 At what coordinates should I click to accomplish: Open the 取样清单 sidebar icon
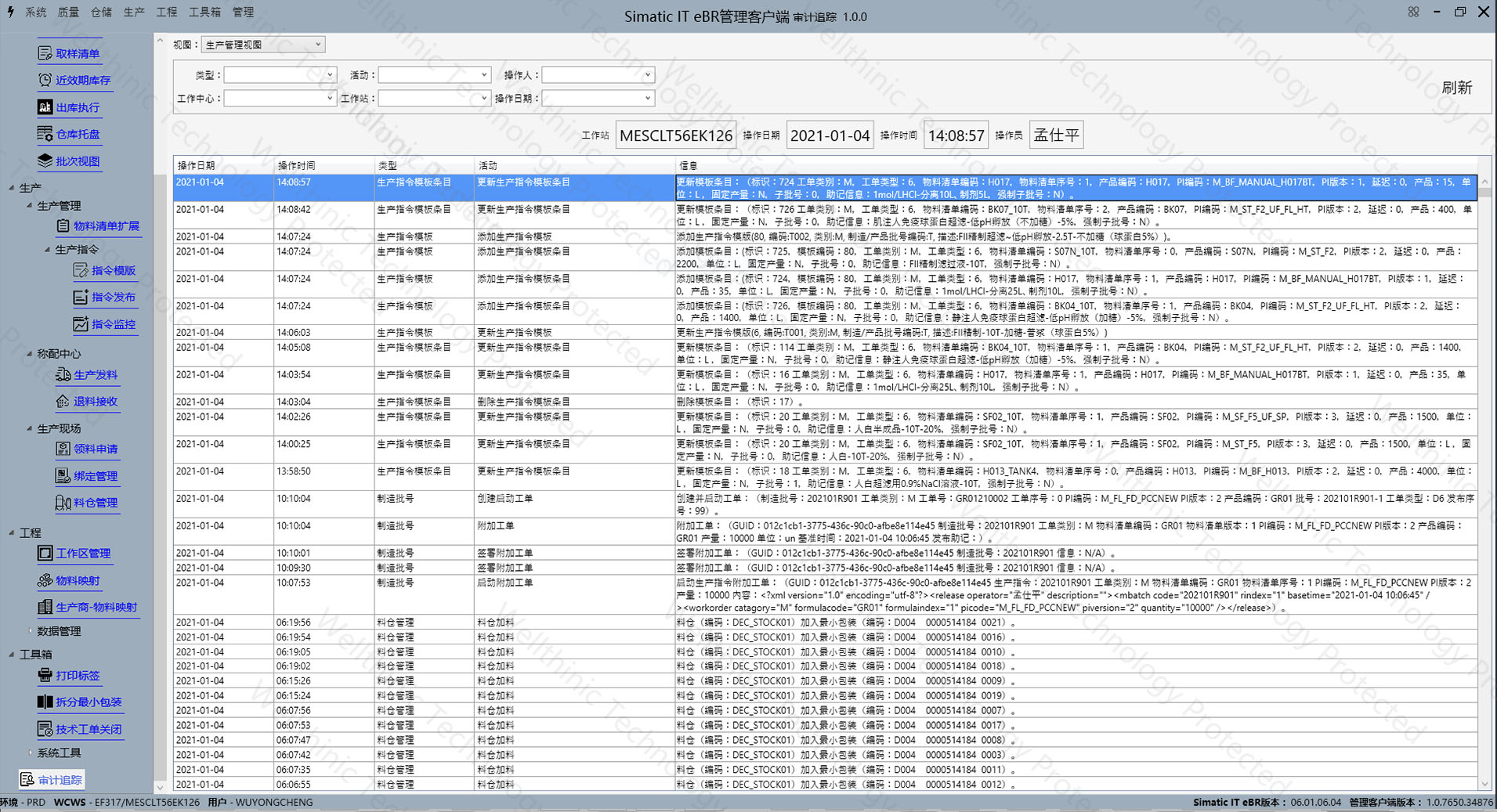45,53
